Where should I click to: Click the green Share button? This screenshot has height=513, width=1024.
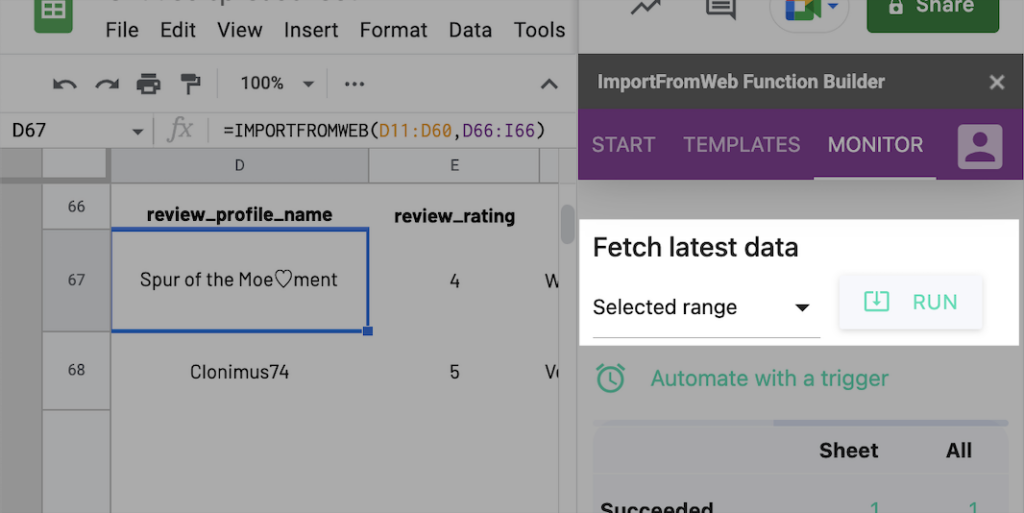coord(932,10)
